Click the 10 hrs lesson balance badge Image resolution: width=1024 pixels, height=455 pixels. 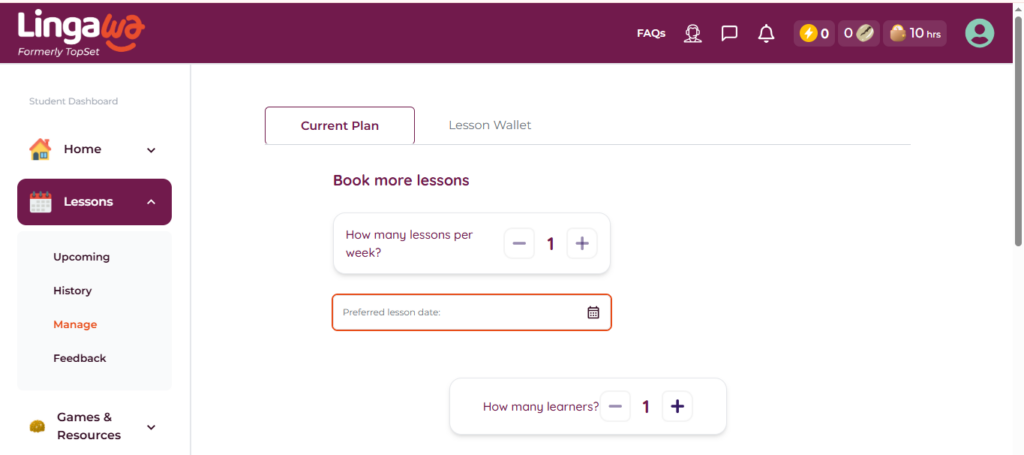pyautogui.click(x=914, y=34)
